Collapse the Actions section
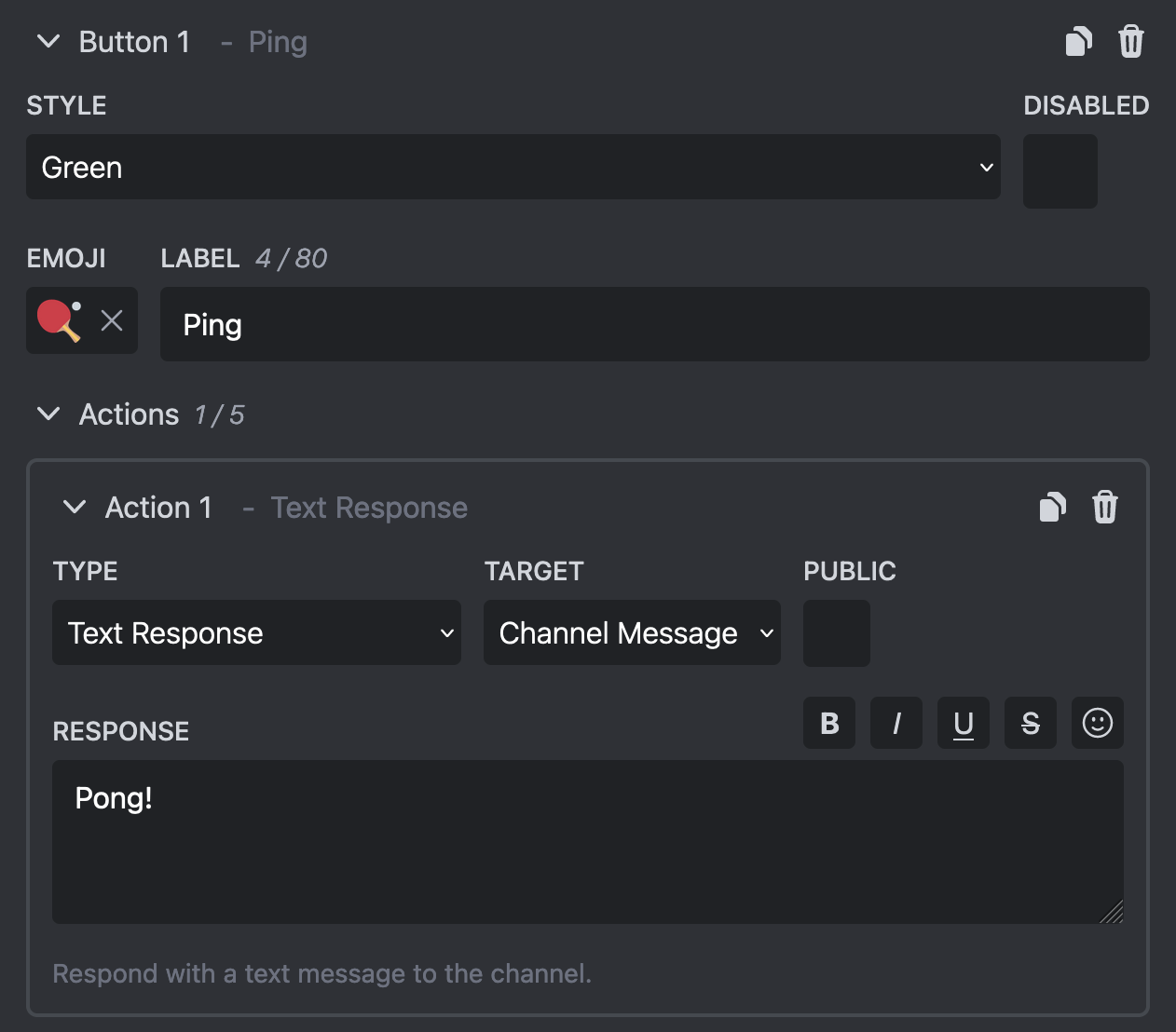The image size is (1176, 1032). click(x=48, y=414)
